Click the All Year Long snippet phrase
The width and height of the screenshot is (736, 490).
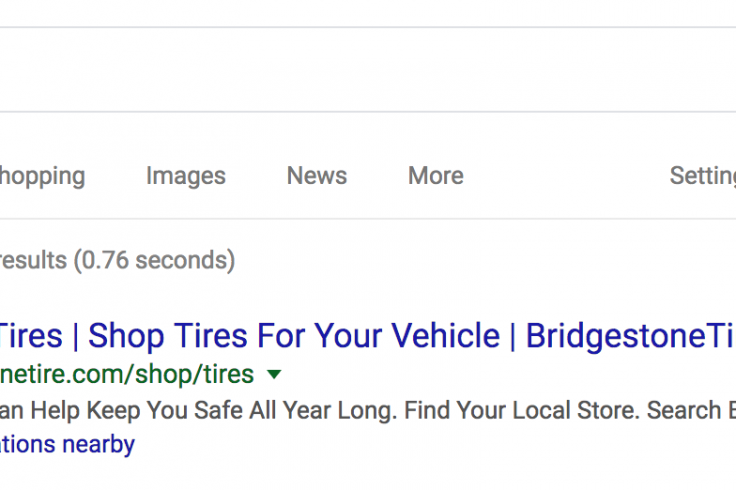click(323, 410)
